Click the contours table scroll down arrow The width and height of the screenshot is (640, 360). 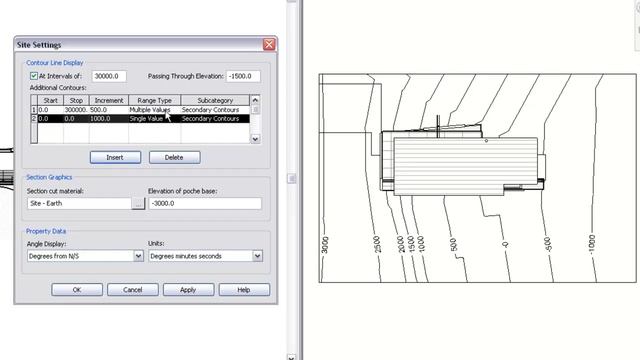pyautogui.click(x=255, y=139)
